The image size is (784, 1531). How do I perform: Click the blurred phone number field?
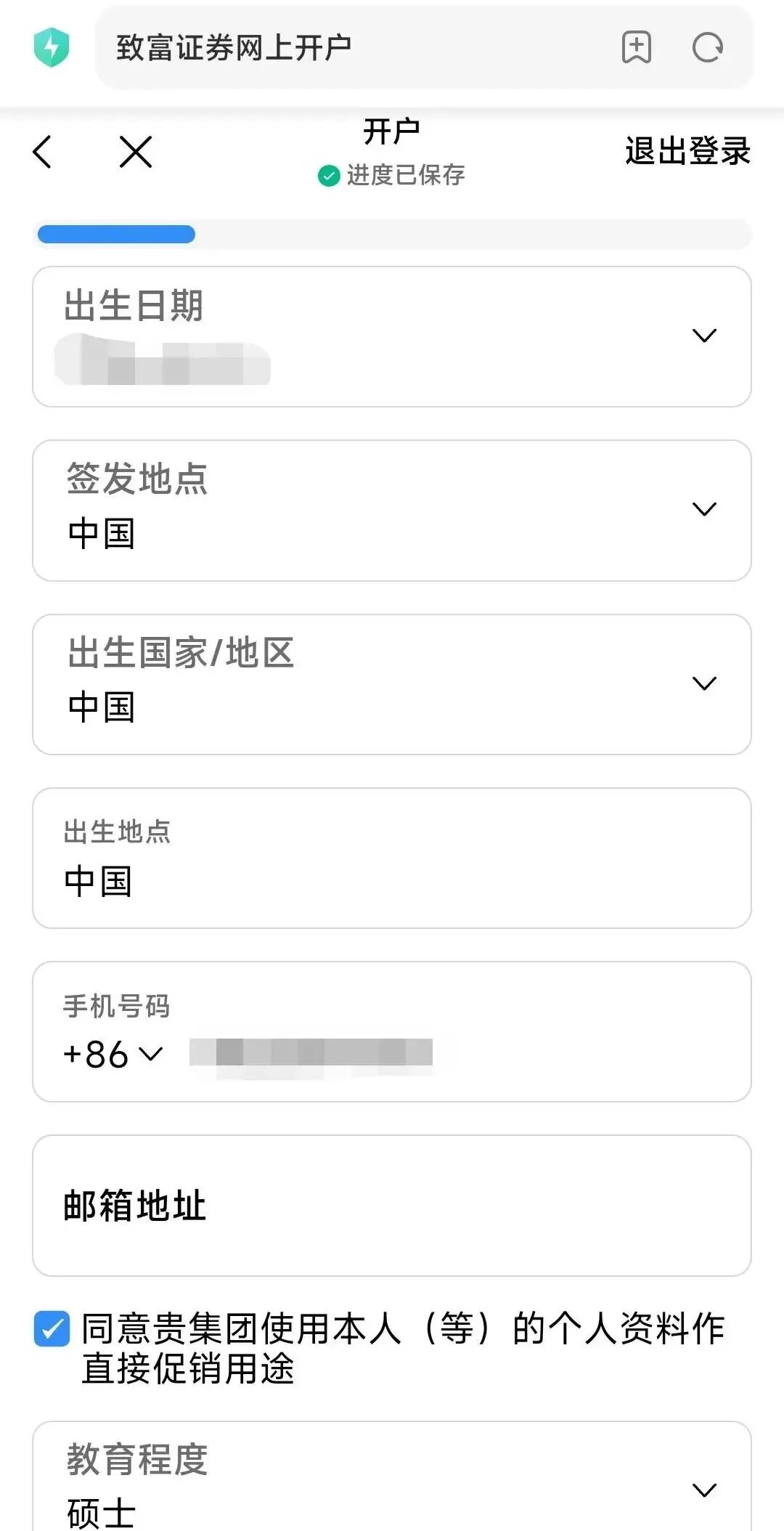pyautogui.click(x=311, y=1052)
